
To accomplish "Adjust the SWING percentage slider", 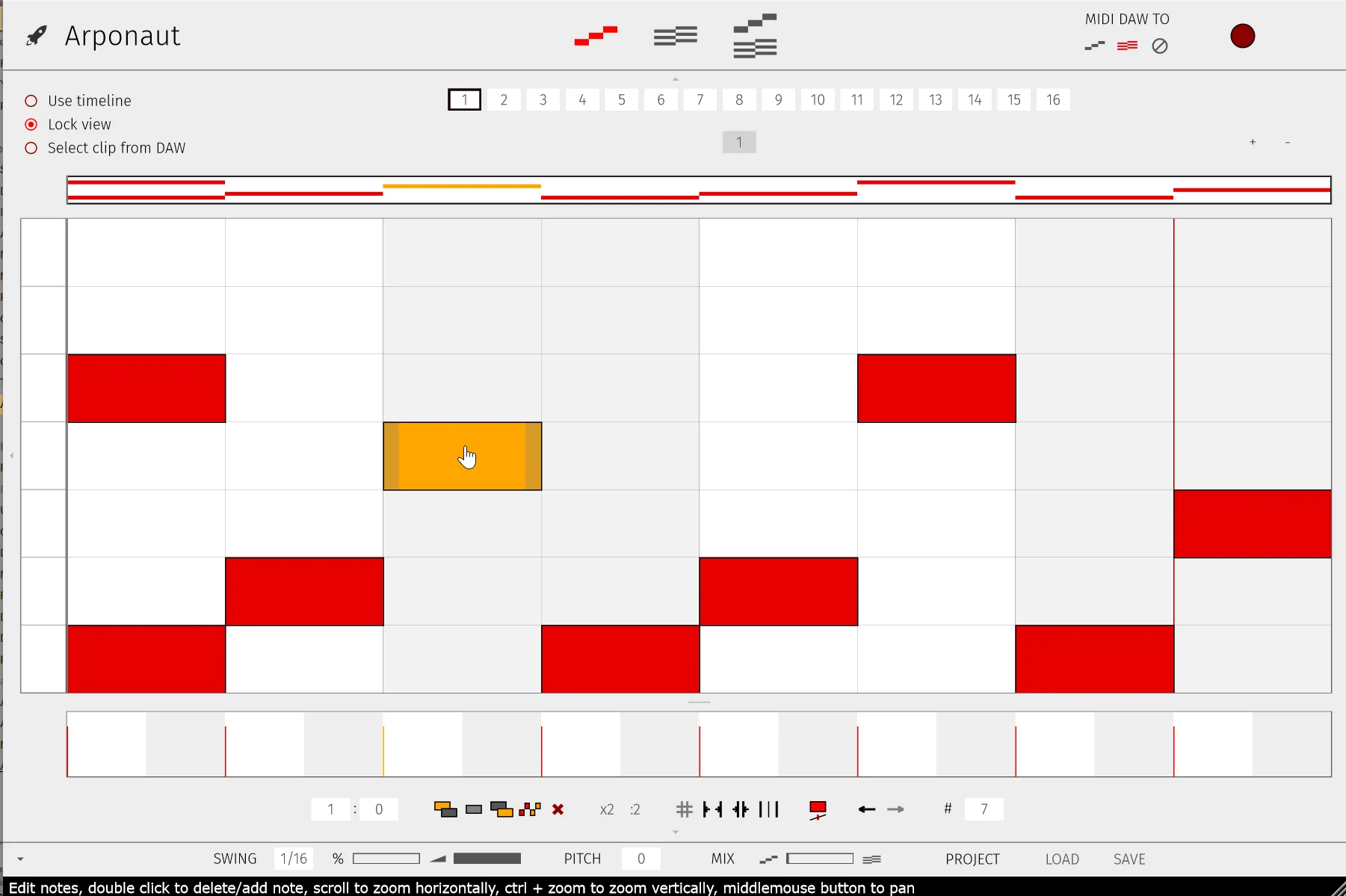I will point(385,858).
